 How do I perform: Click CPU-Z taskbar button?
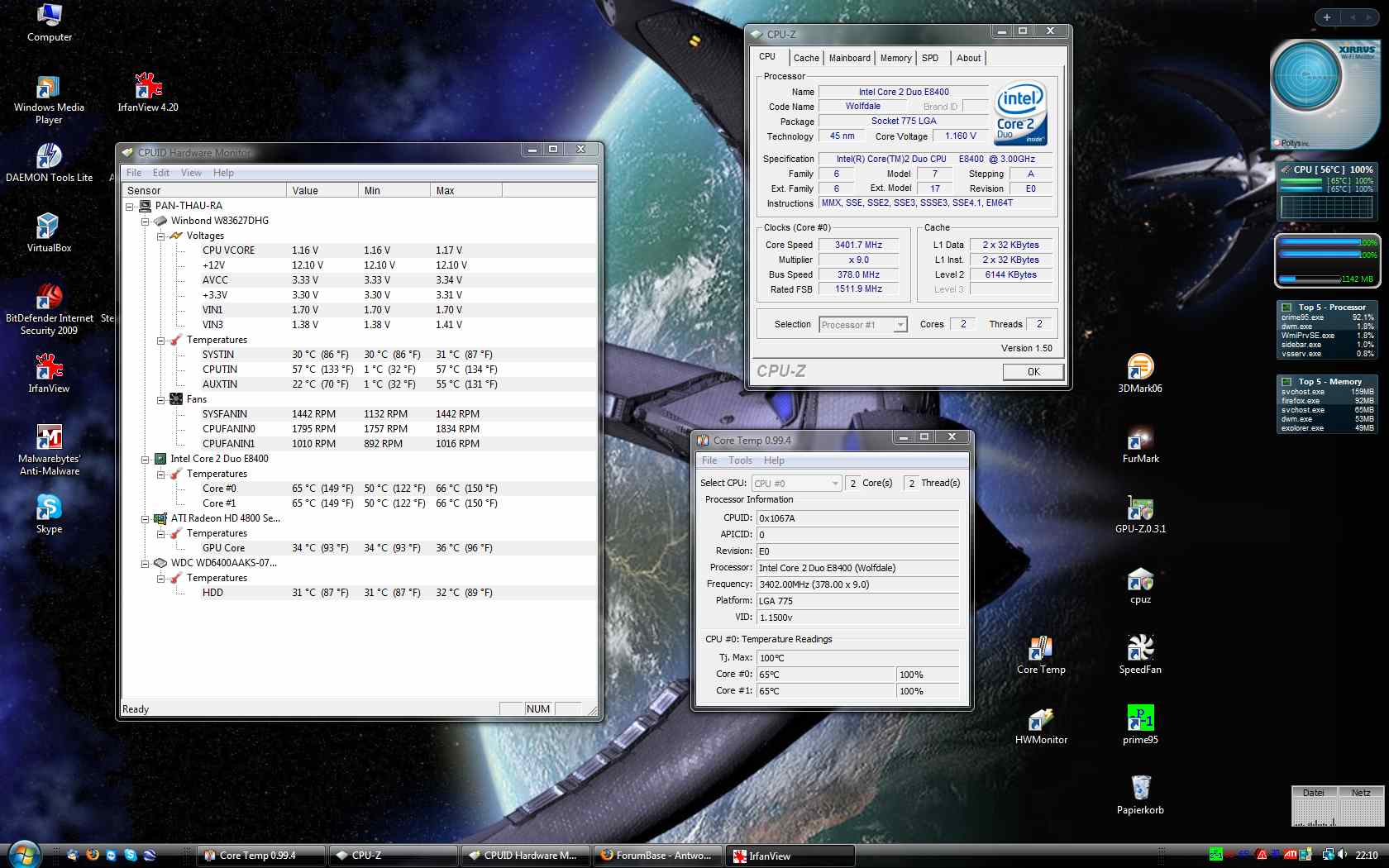[394, 856]
